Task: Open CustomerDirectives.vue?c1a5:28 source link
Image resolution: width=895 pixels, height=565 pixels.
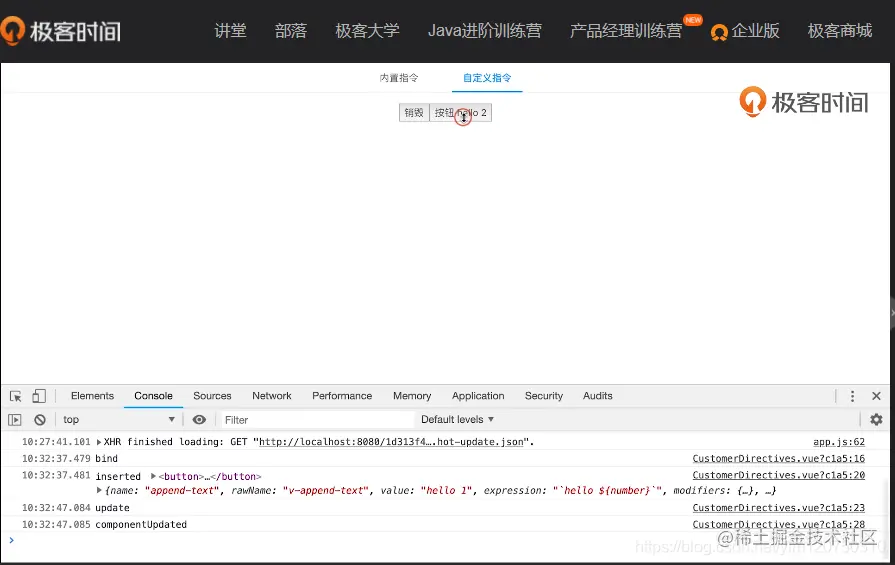Action: click(779, 524)
